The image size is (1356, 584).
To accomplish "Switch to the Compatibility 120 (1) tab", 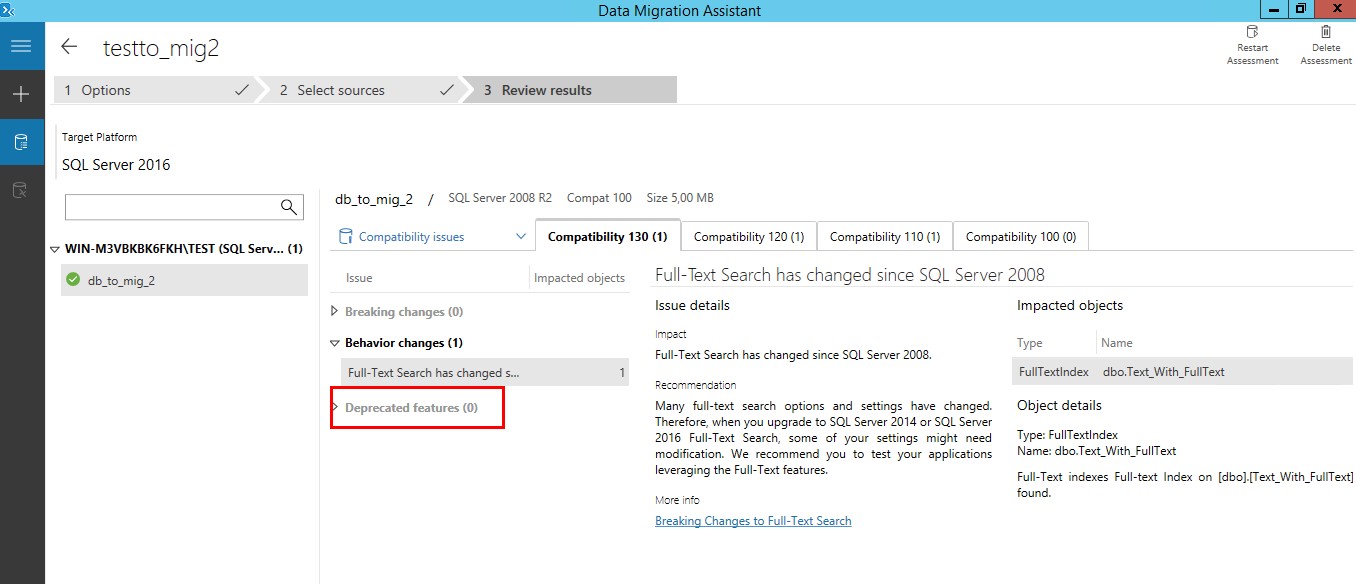I will (x=749, y=237).
